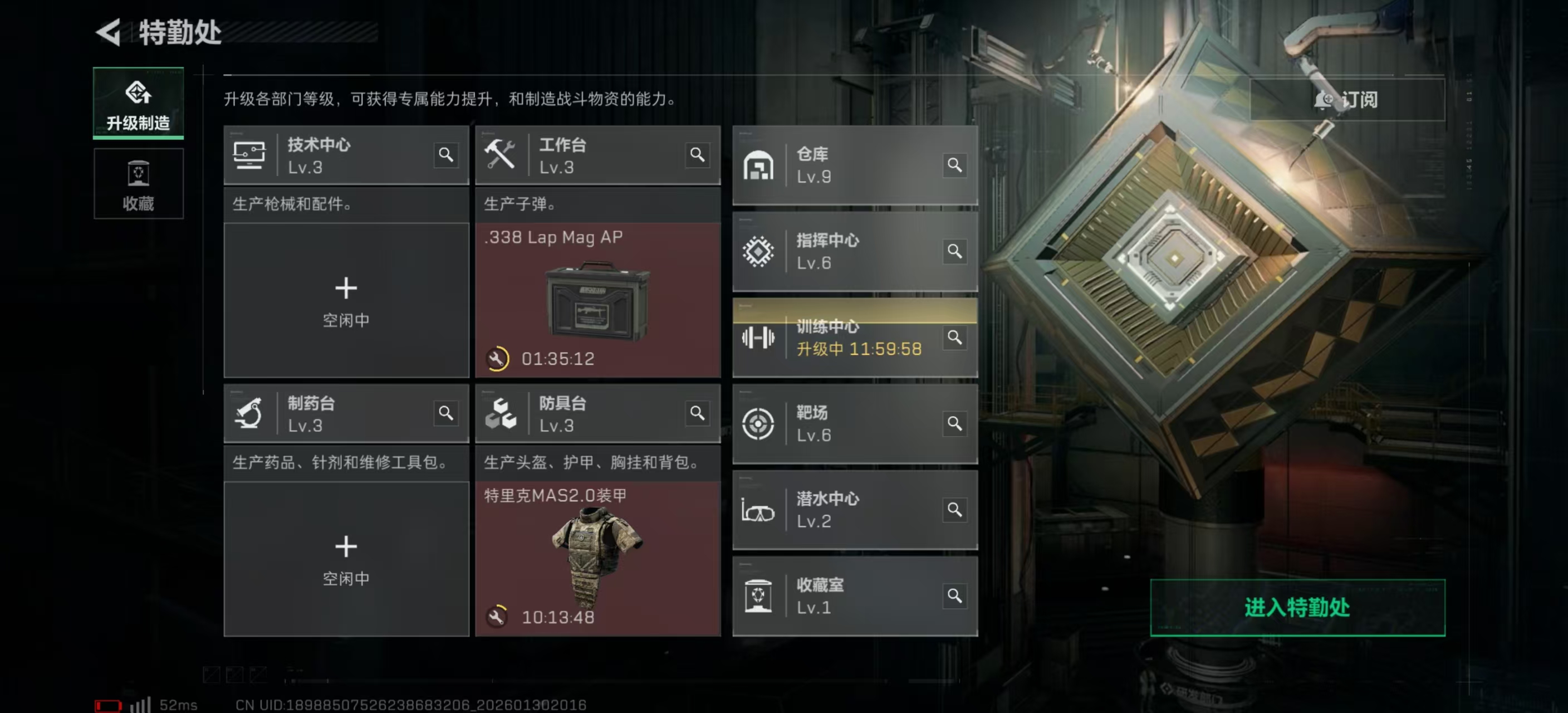View 仓库 Lv.9 details via magnifier
Screen dimensions: 1568x713
pos(954,165)
